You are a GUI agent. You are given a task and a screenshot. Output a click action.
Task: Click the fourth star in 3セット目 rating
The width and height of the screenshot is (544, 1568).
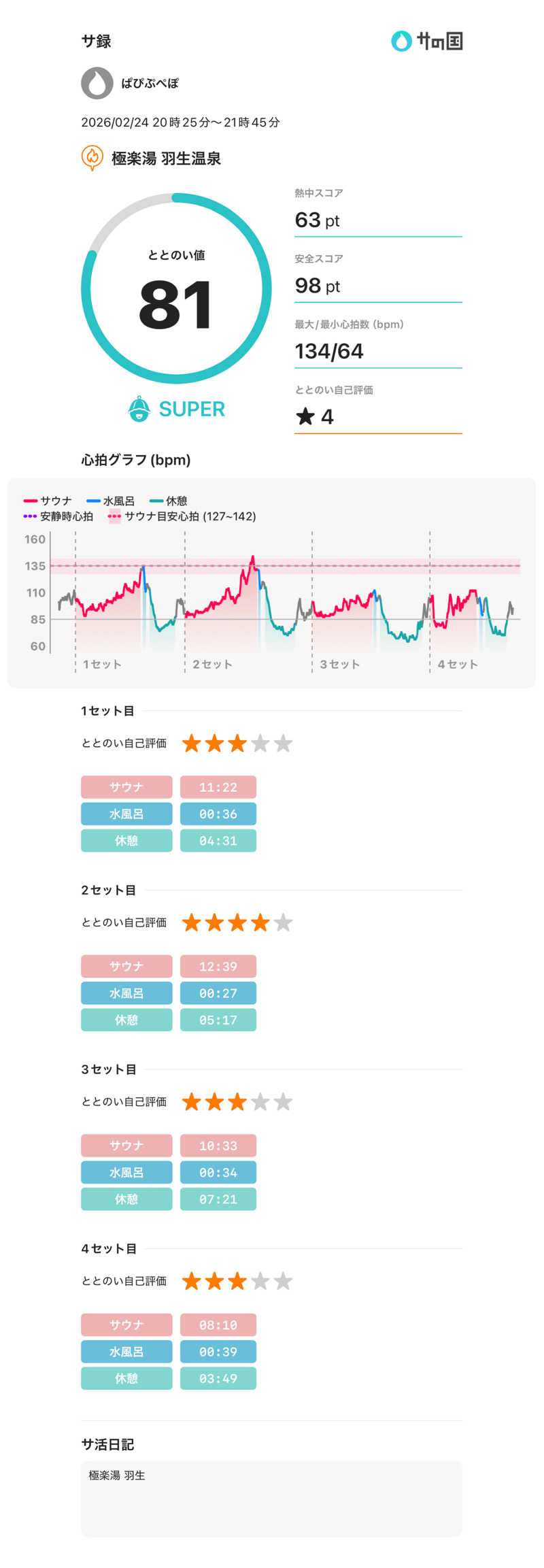260,1102
